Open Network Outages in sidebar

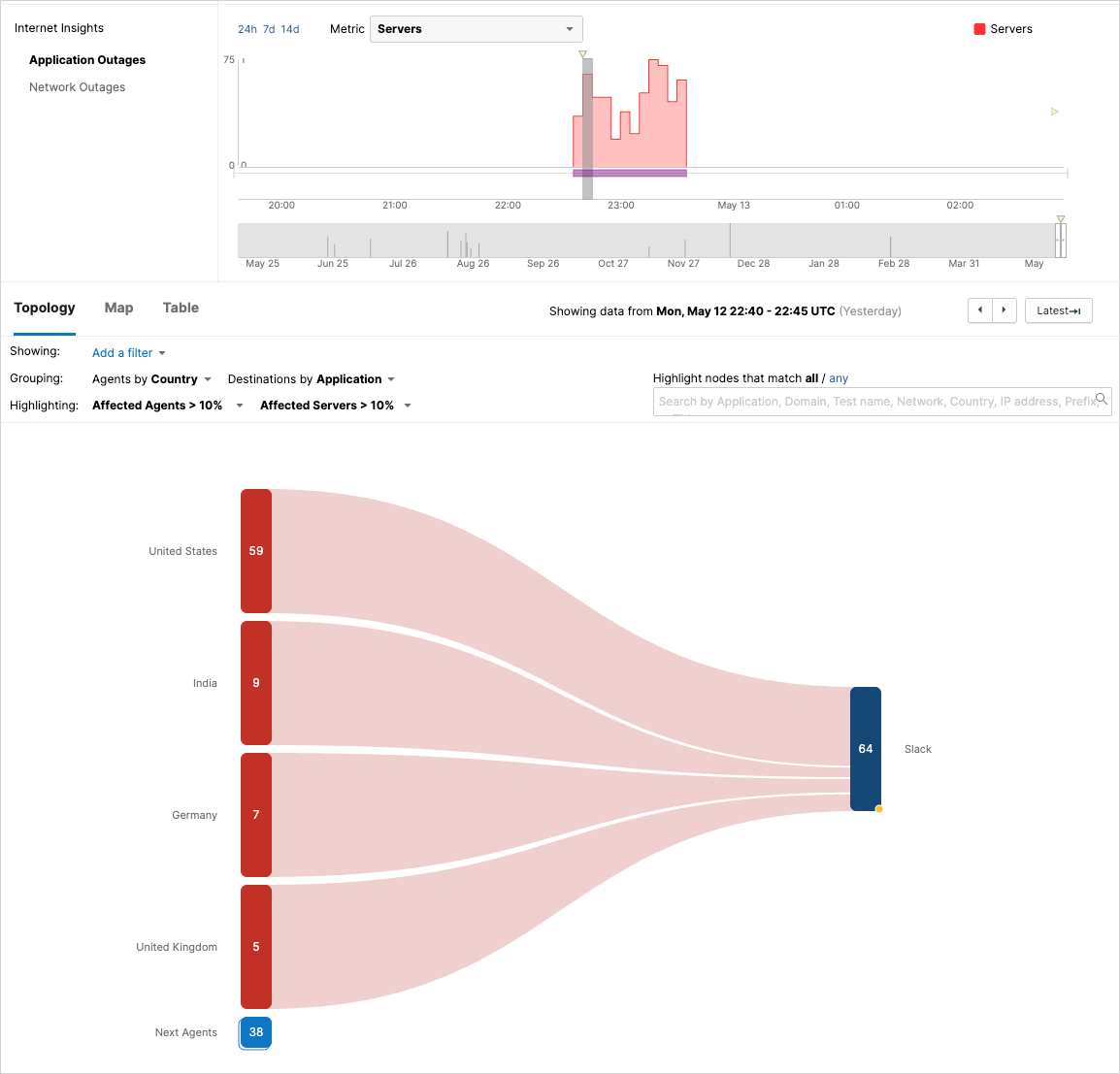[x=77, y=87]
